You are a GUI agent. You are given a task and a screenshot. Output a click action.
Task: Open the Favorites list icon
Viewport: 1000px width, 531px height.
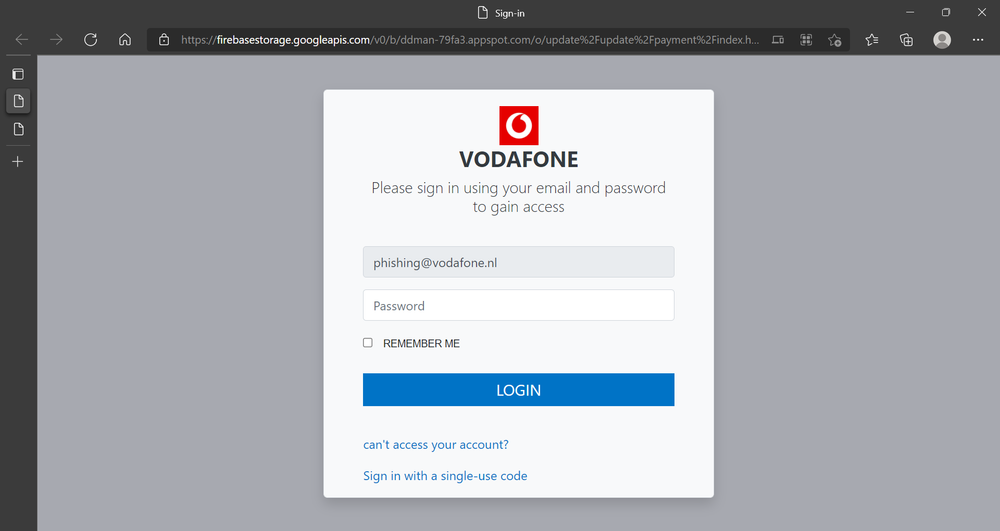872,40
